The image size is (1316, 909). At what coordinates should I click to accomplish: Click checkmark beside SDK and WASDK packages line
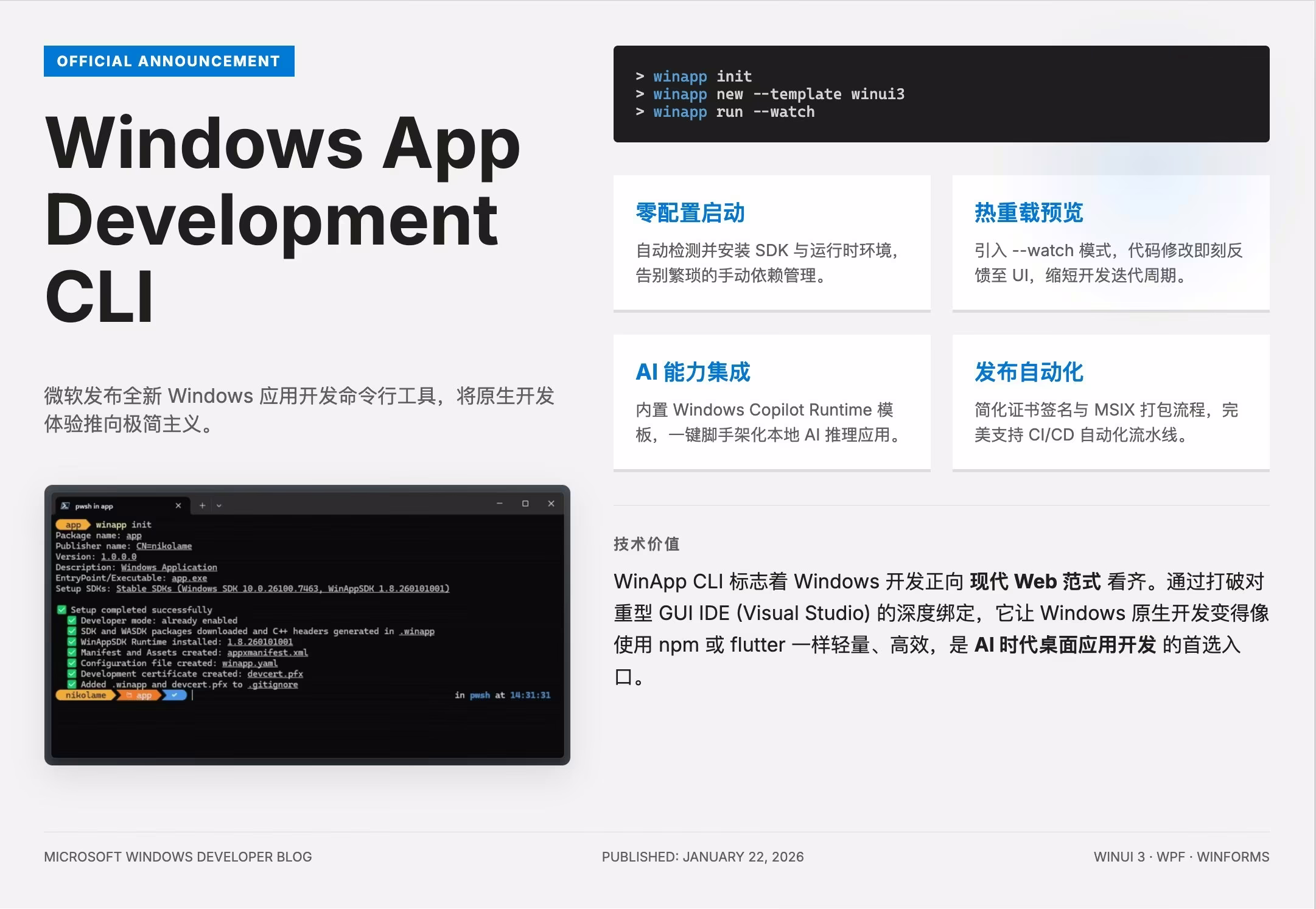72,631
